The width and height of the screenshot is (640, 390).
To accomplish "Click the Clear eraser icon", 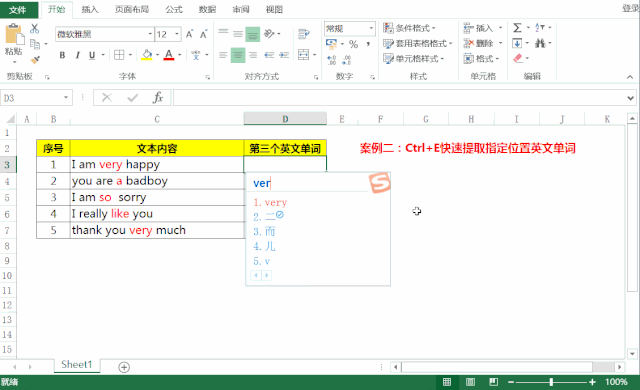I will (x=518, y=58).
